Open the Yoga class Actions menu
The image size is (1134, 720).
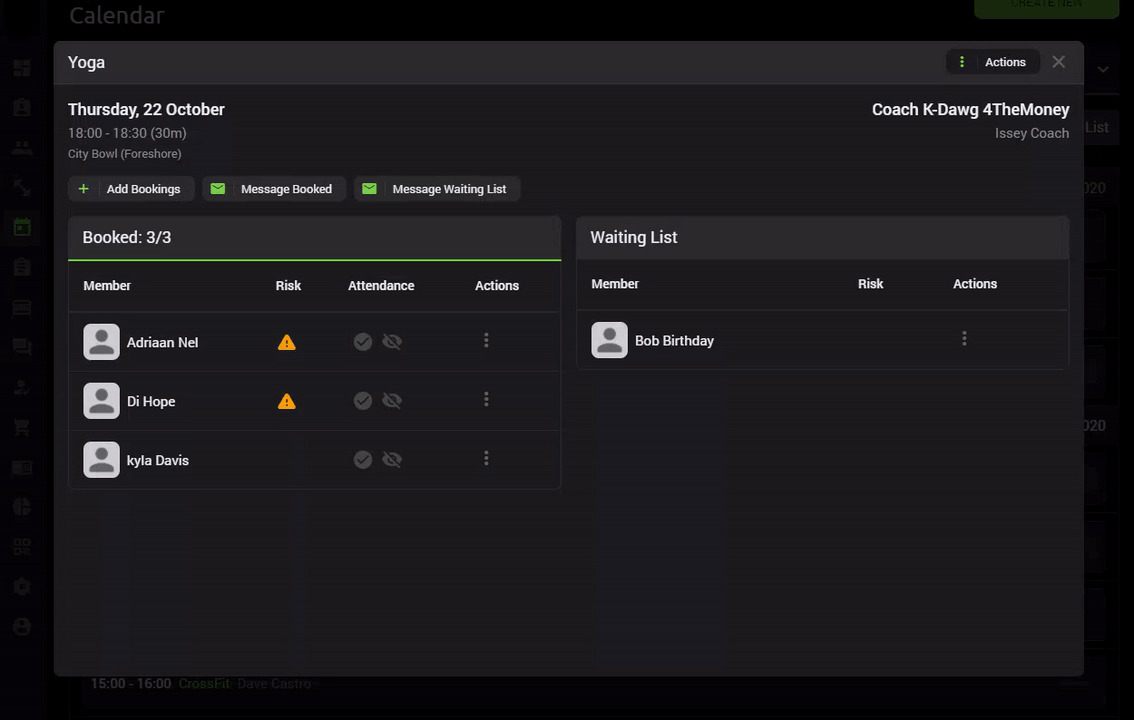tap(992, 62)
